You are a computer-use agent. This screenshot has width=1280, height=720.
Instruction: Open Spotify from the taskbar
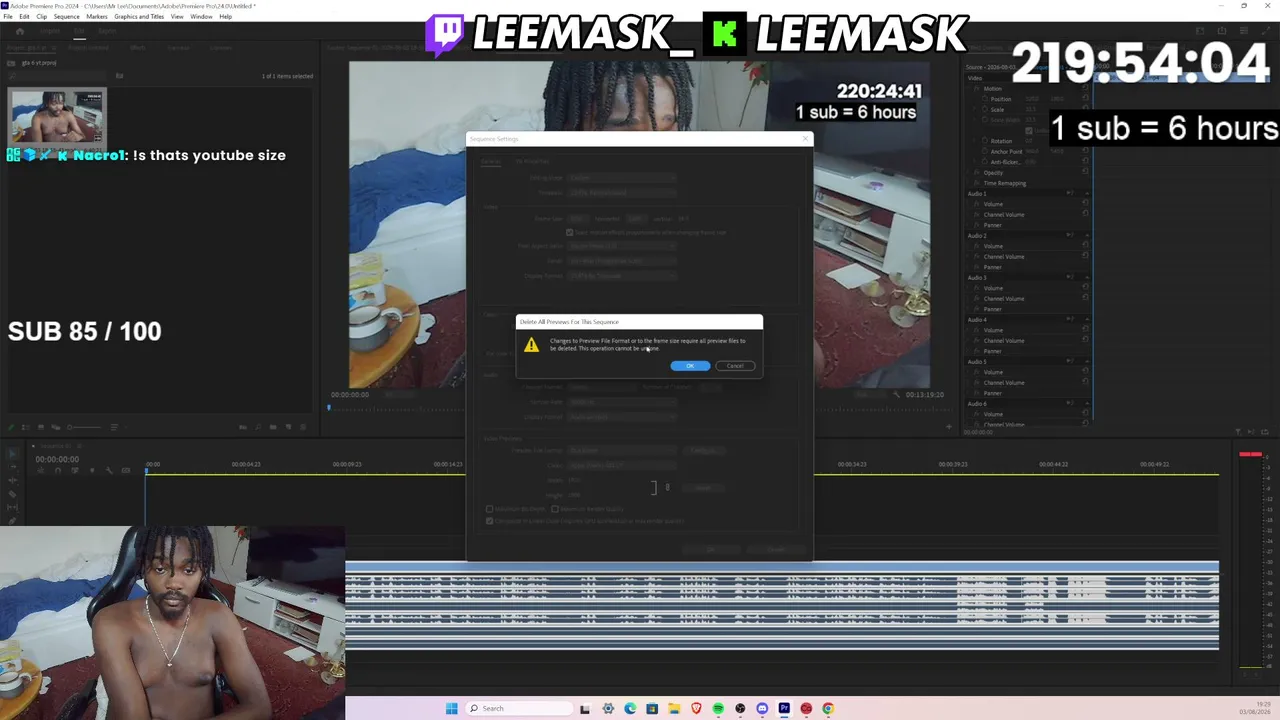718,709
